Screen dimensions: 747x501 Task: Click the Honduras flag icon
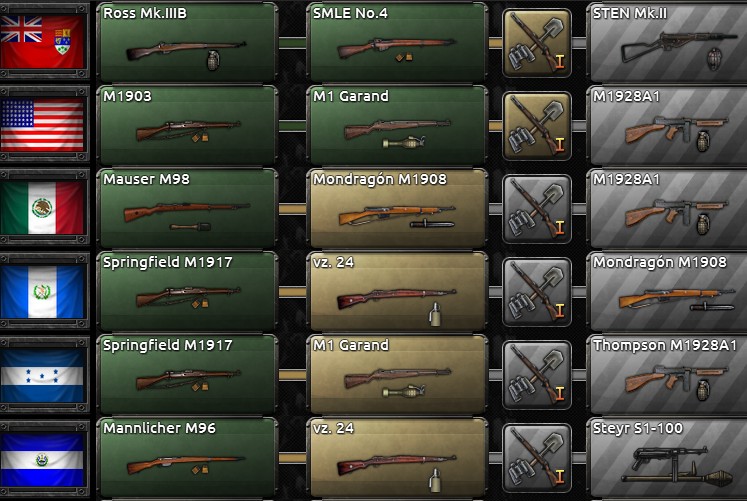click(x=42, y=375)
